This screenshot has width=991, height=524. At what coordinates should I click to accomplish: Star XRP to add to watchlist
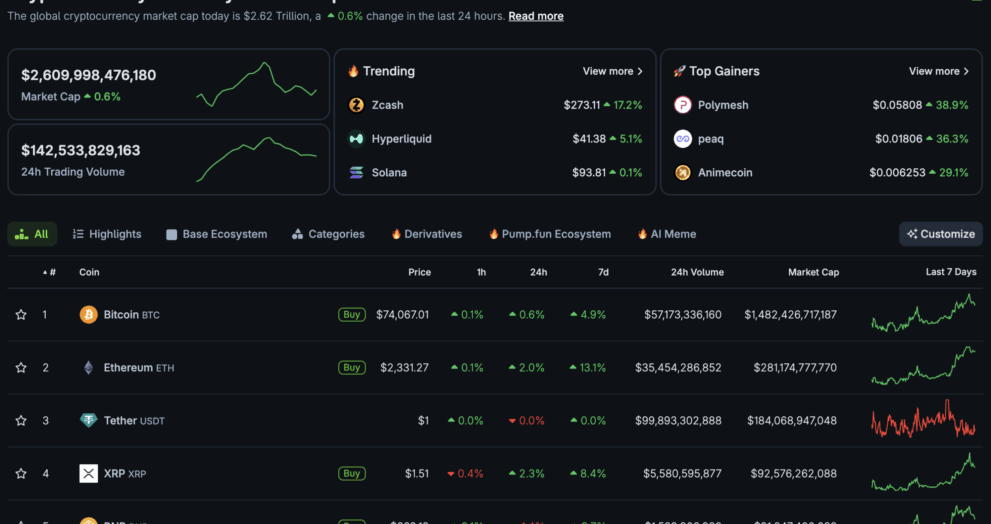point(21,474)
